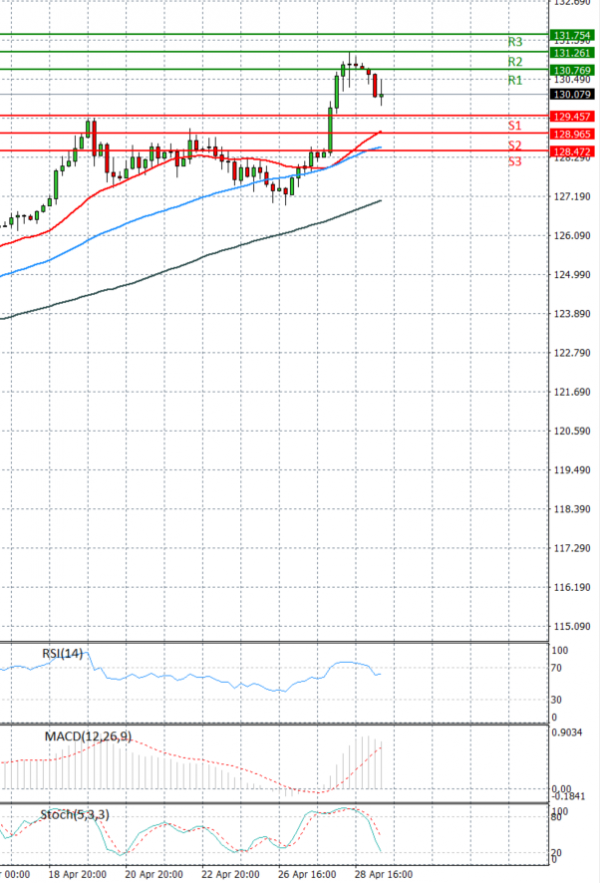
Task: Click the Stoch(5,3,3) indicator label
Action: (75, 814)
